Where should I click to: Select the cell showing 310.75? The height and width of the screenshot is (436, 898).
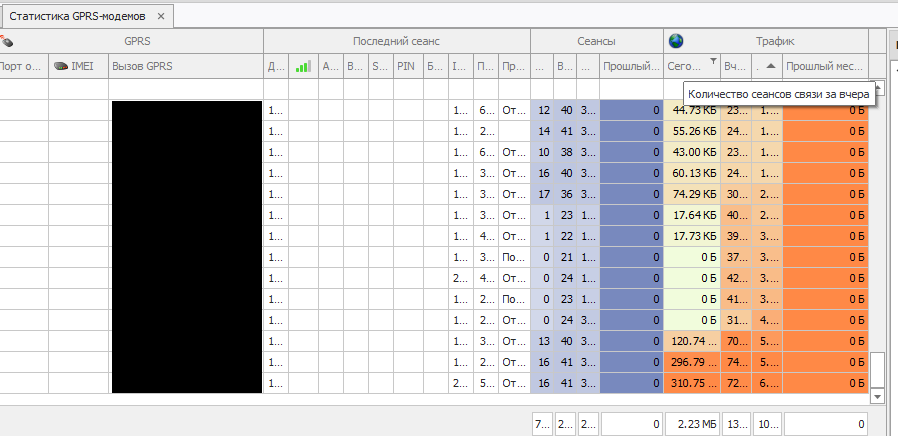point(692,383)
